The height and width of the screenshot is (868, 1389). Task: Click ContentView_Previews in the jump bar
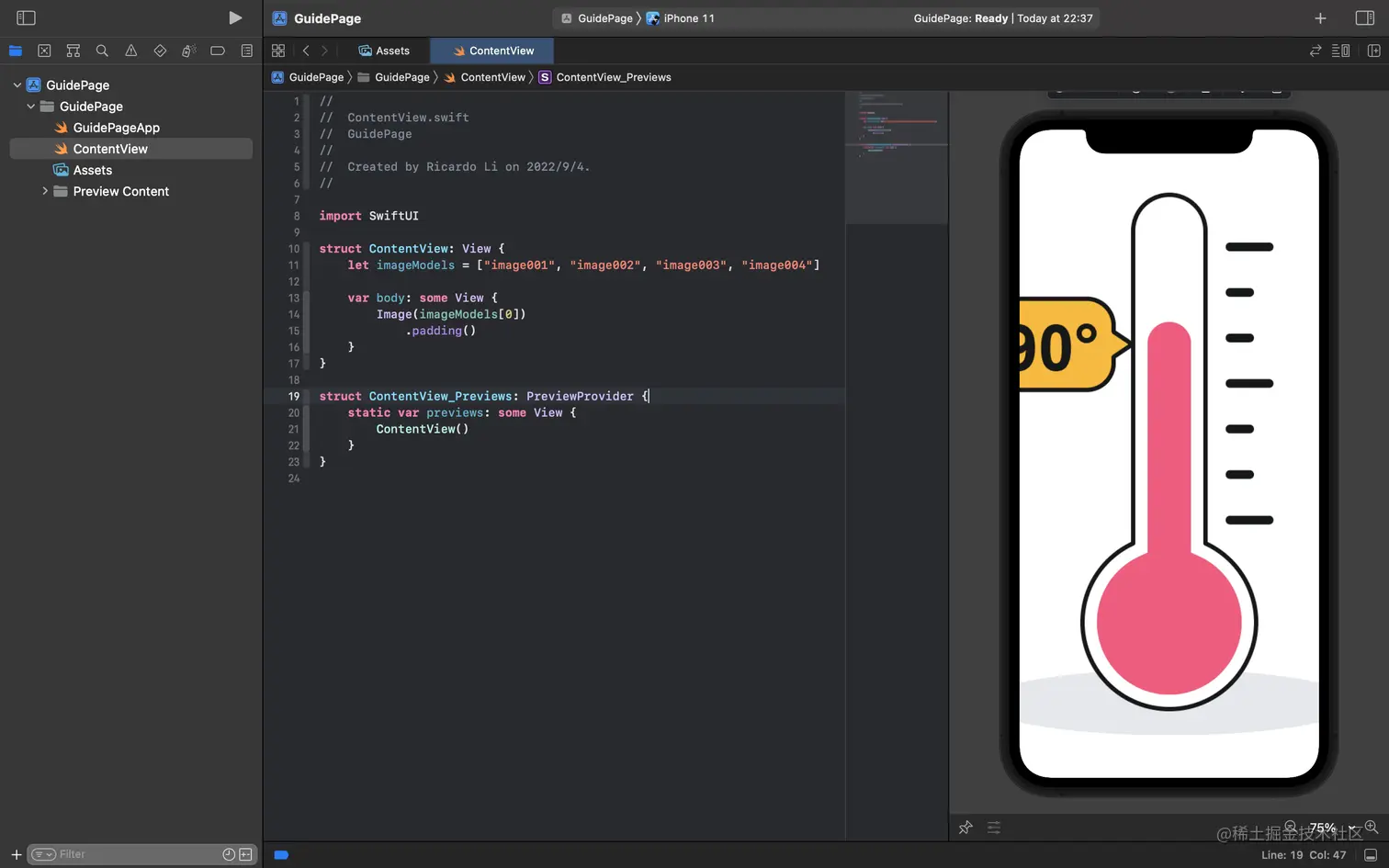point(613,77)
